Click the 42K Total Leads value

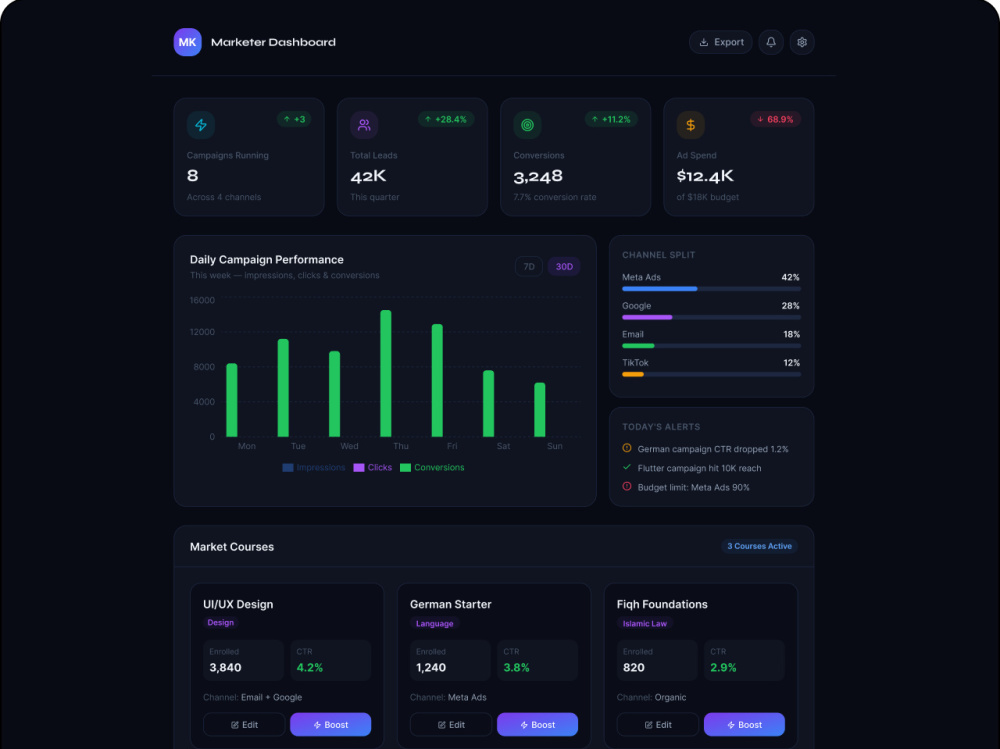(x=368, y=176)
